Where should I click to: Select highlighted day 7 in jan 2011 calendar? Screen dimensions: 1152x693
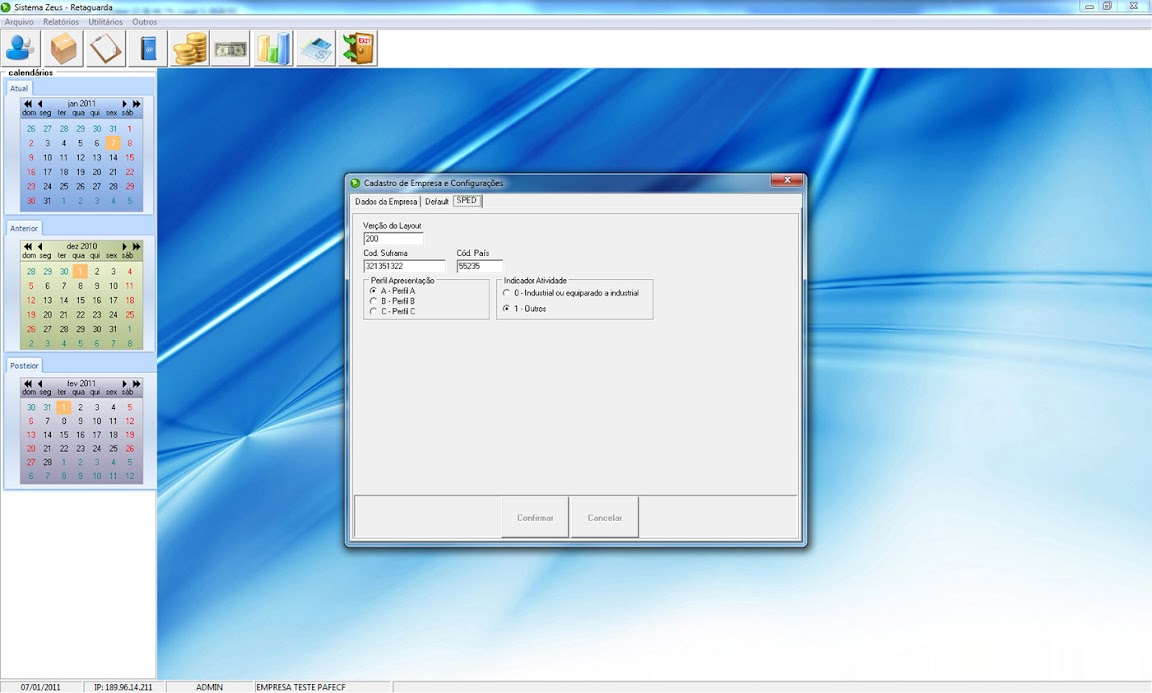click(x=113, y=143)
